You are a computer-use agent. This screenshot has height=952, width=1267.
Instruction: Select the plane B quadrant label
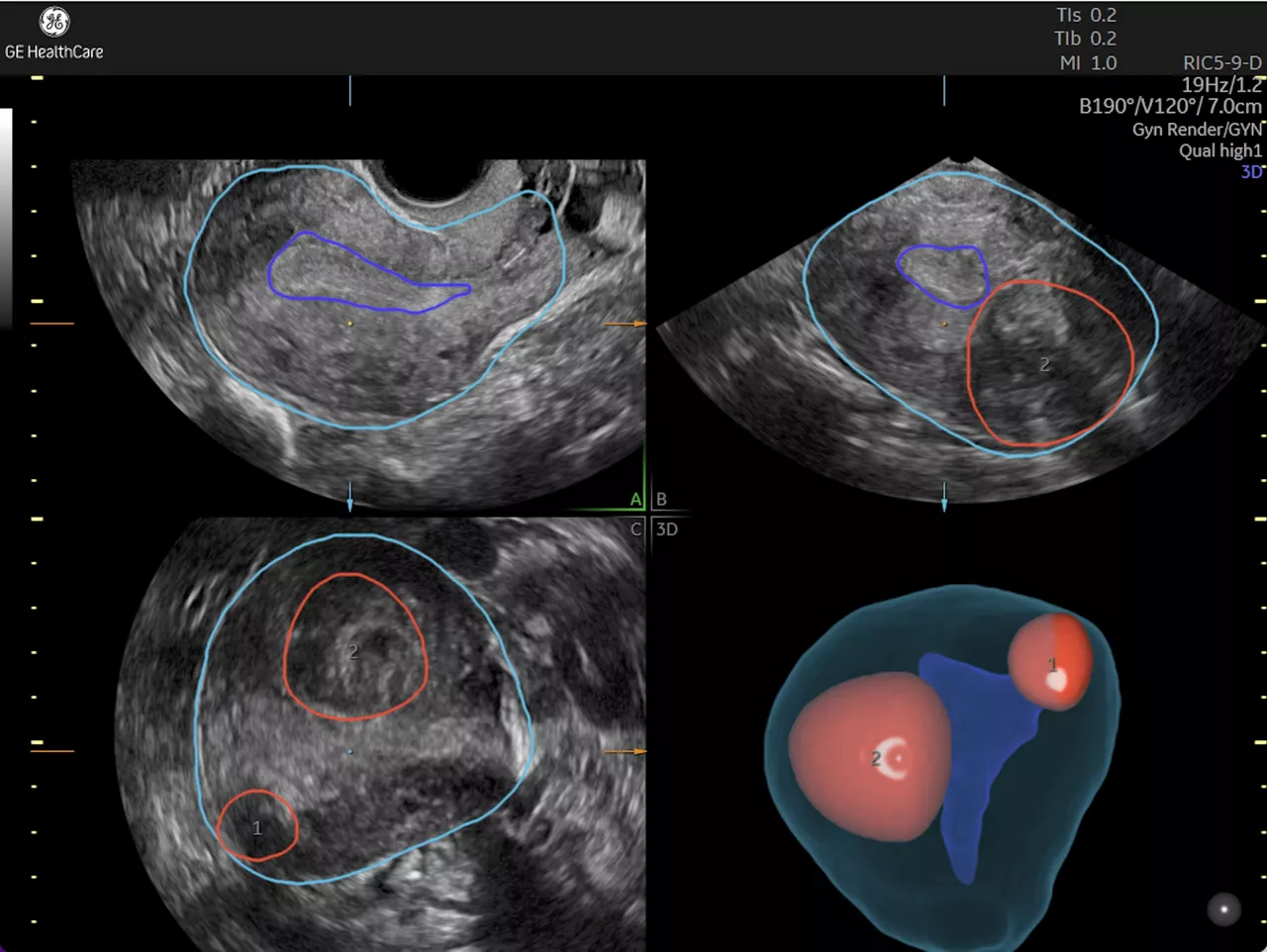tap(661, 499)
